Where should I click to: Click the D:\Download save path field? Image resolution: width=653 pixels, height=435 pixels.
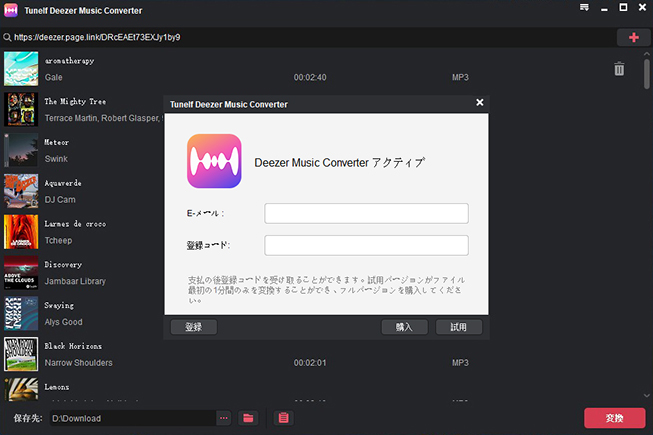pyautogui.click(x=132, y=418)
